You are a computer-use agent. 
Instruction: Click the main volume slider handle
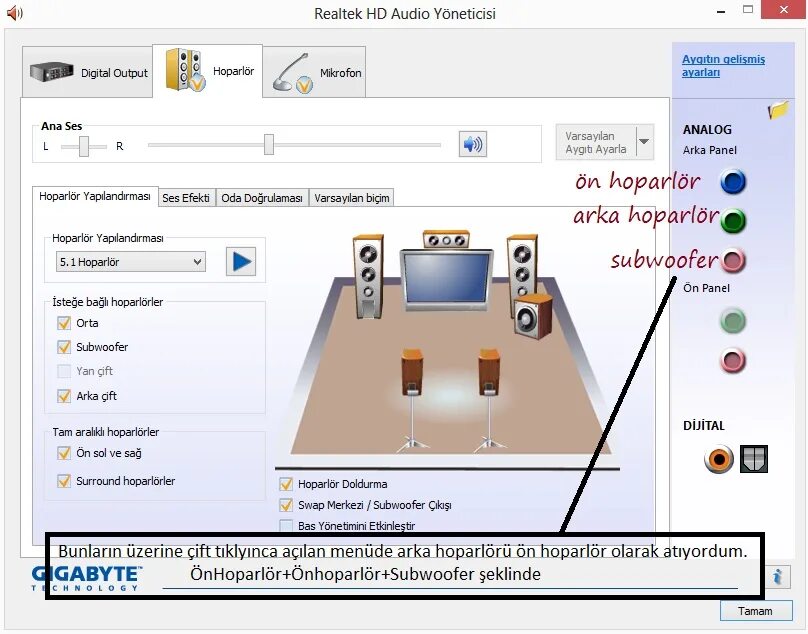coord(269,144)
